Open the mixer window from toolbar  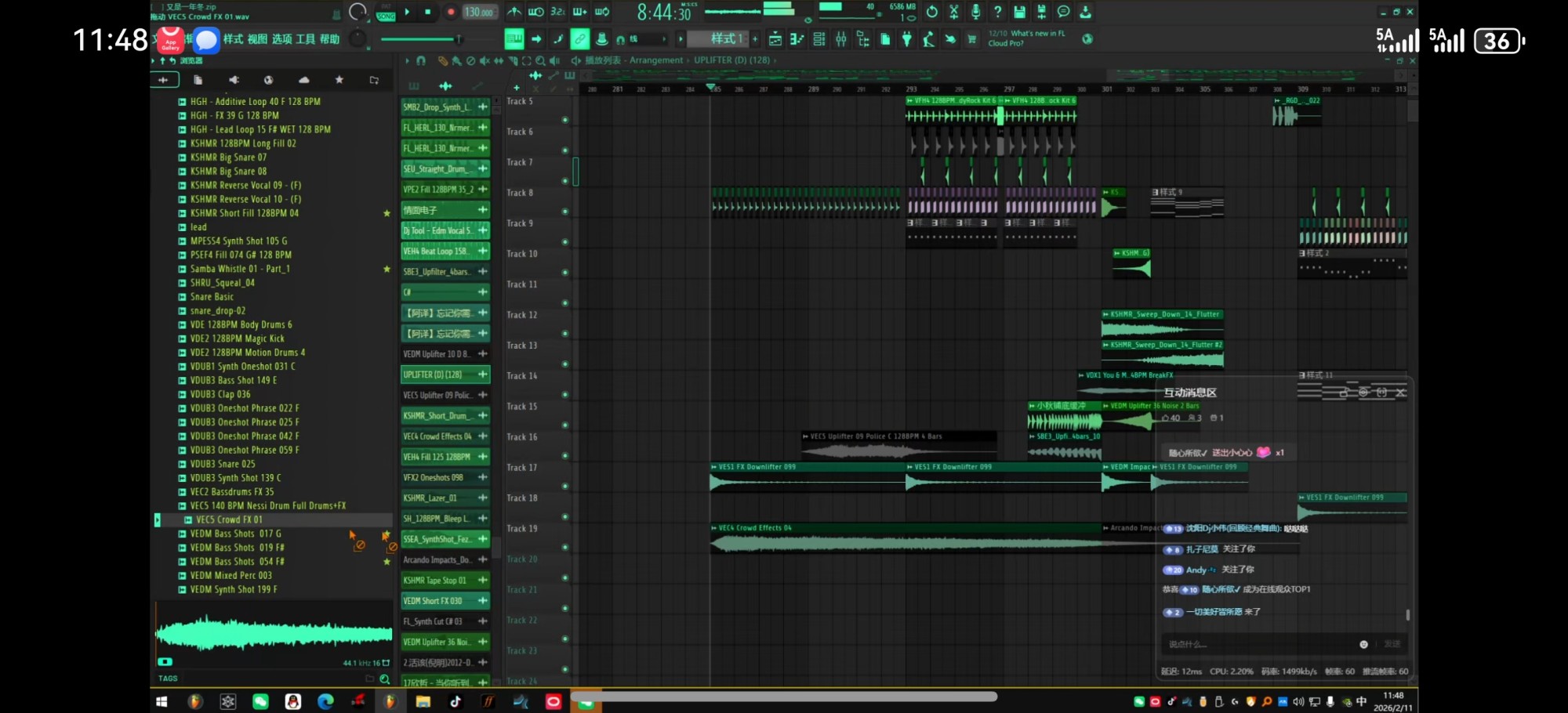coord(840,39)
